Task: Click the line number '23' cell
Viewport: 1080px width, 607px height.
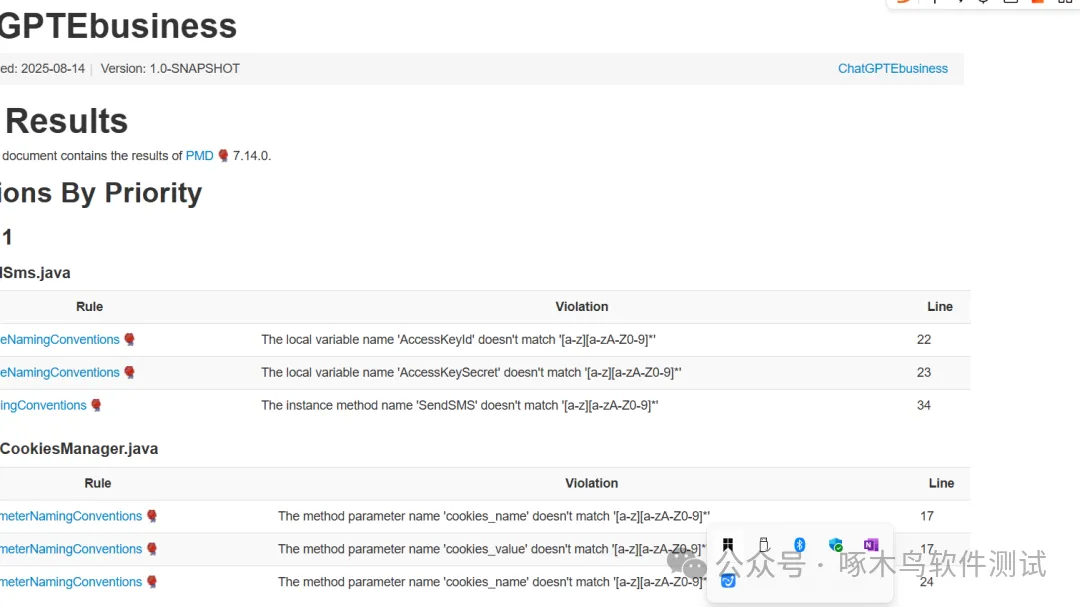Action: pyautogui.click(x=924, y=373)
